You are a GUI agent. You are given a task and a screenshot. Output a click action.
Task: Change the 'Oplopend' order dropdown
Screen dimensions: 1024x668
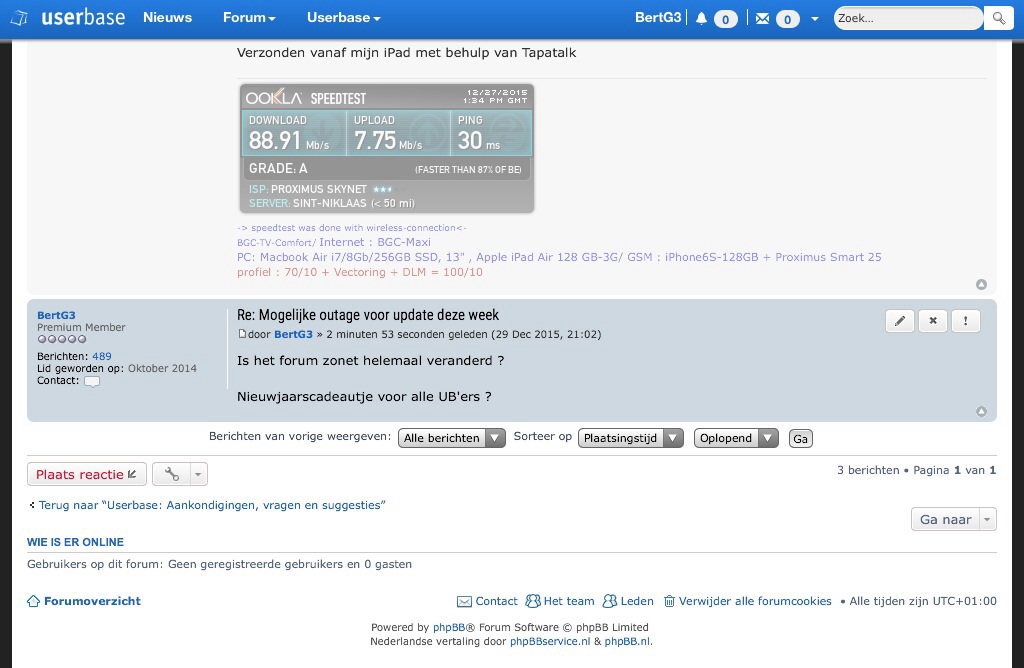(x=735, y=438)
